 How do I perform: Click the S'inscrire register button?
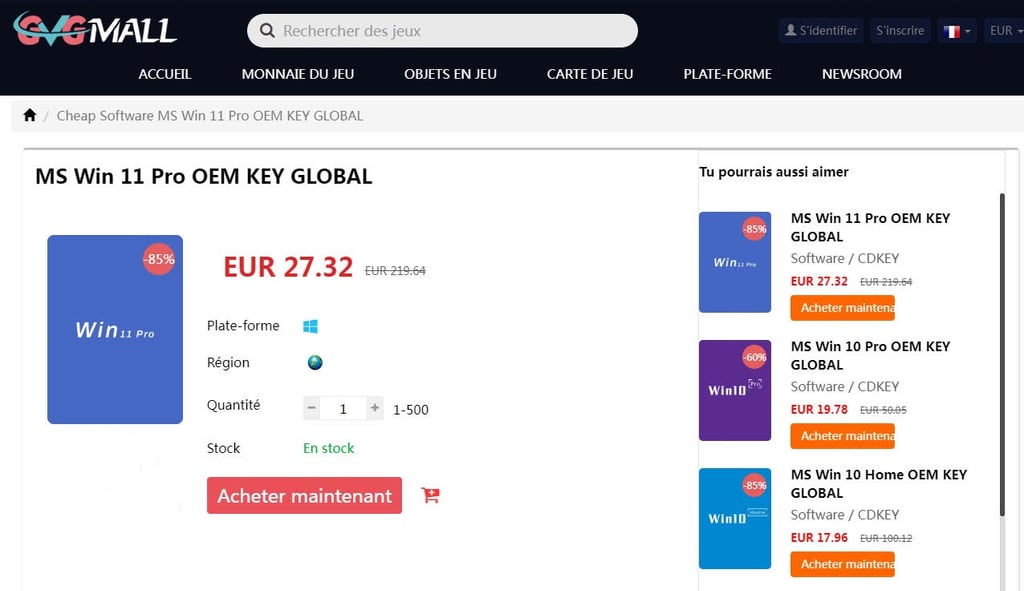[900, 31]
